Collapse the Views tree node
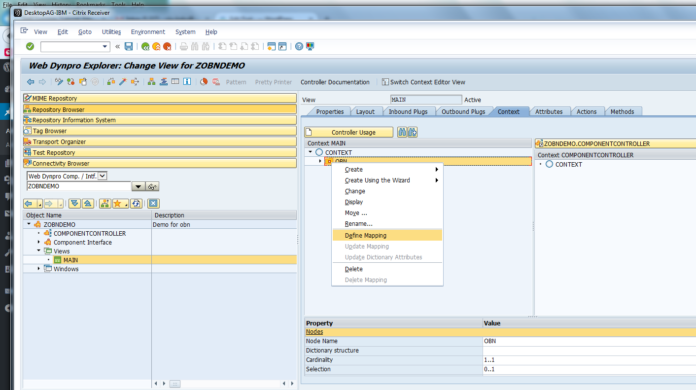This screenshot has height=390, width=696. (39, 251)
